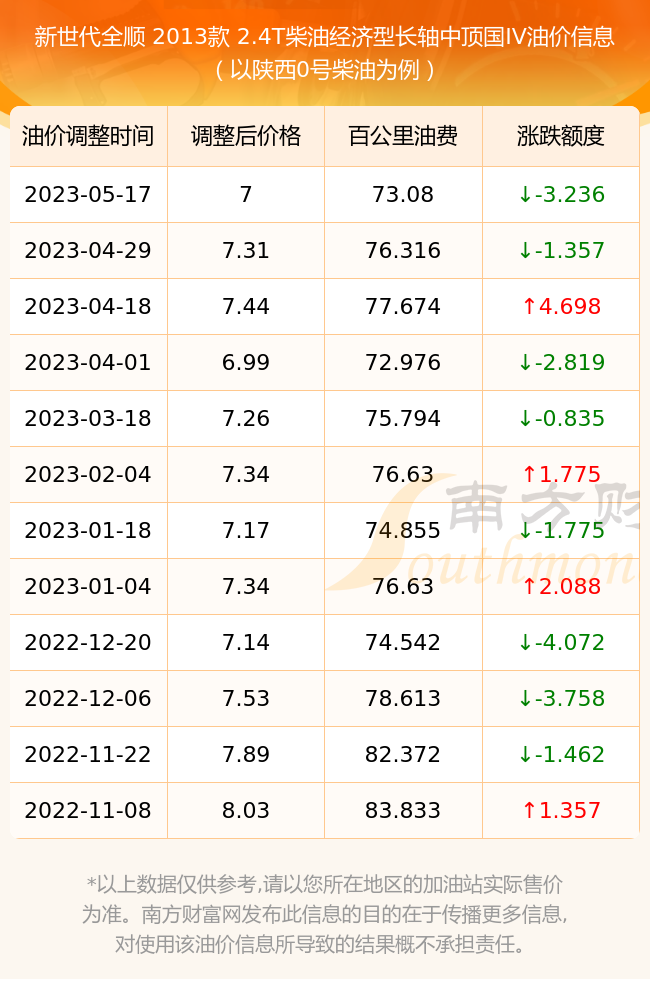Viewport: 650px width, 1000px height.
Task: Click the fuel cost value 83.833
Action: click(403, 811)
